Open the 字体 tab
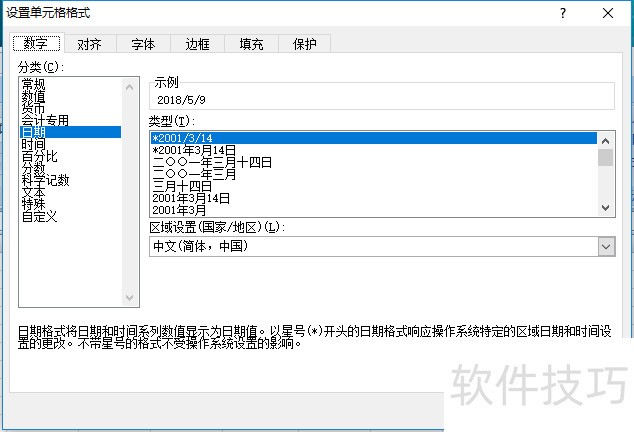This screenshot has width=634, height=432. pyautogui.click(x=143, y=44)
